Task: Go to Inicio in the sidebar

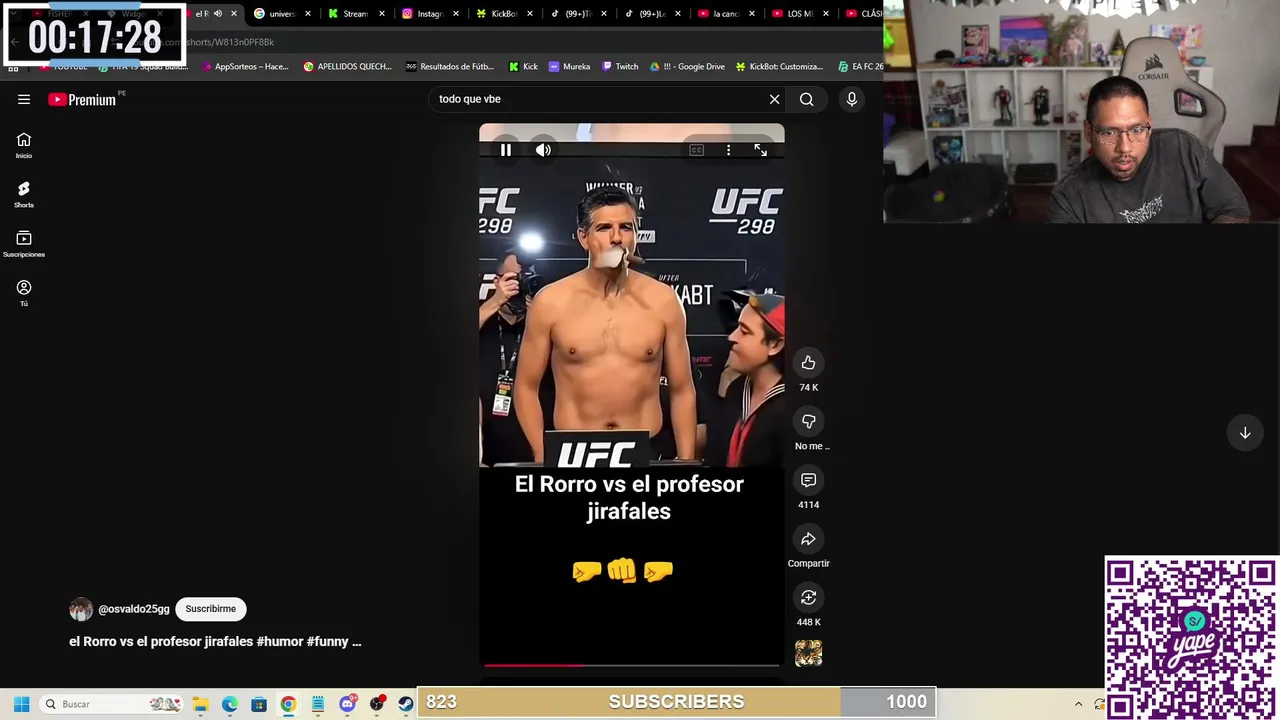Action: click(x=24, y=146)
